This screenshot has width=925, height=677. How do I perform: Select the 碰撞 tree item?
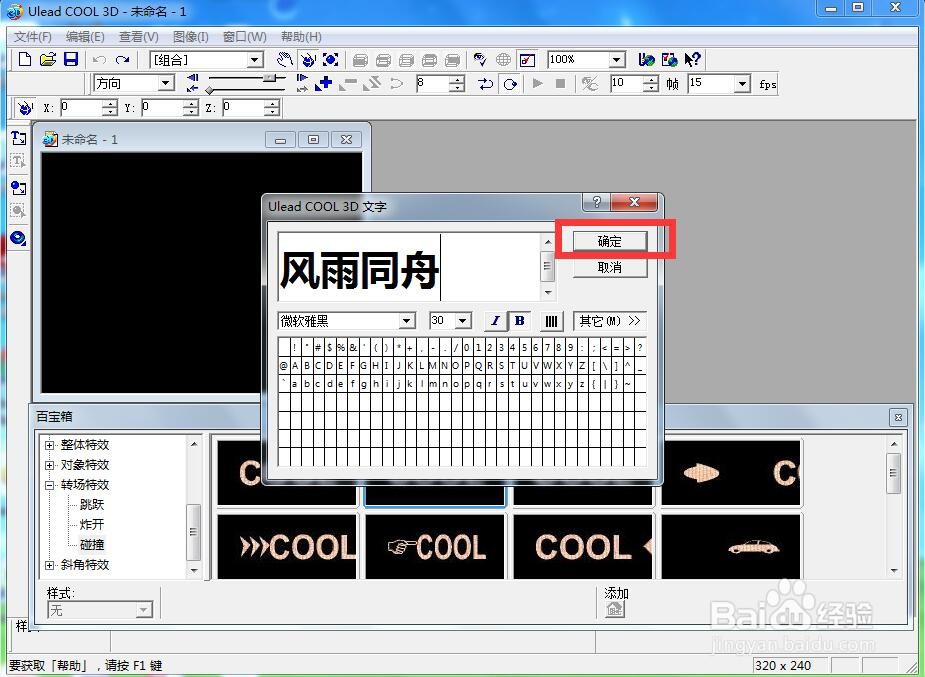coord(92,544)
